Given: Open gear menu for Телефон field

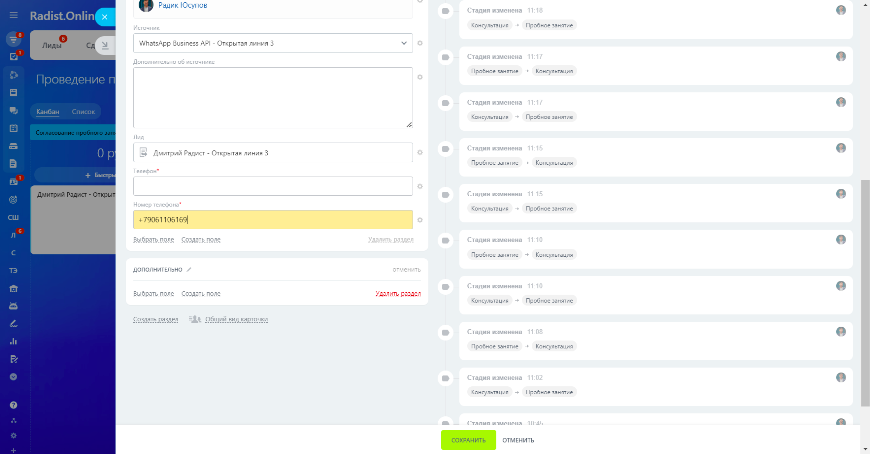Looking at the screenshot, I should [x=420, y=186].
